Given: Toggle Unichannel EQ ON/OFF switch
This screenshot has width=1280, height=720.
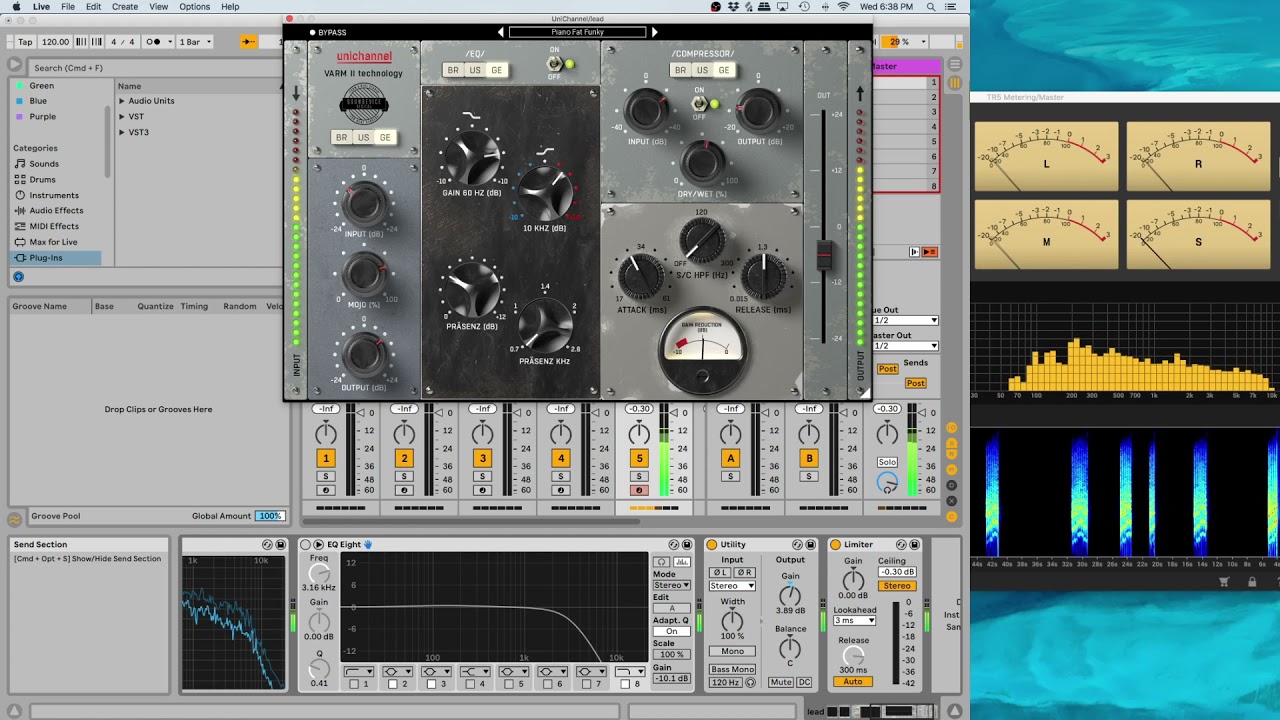Looking at the screenshot, I should tap(555, 64).
